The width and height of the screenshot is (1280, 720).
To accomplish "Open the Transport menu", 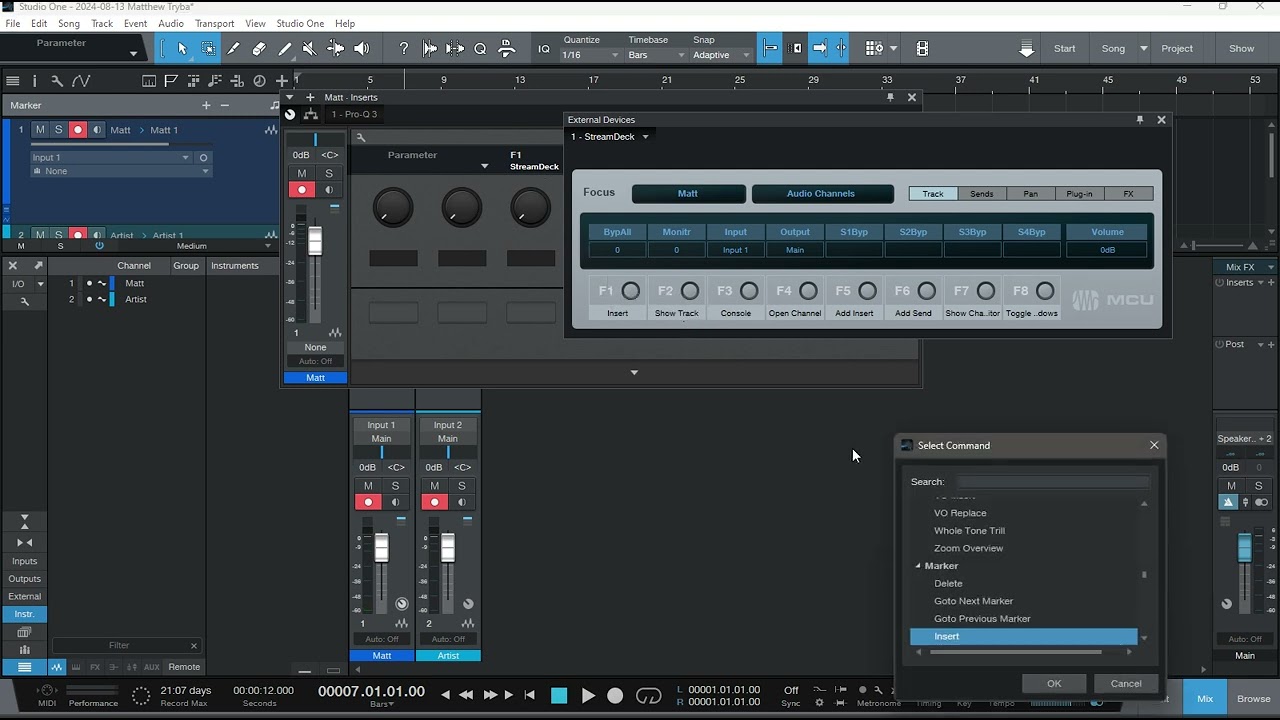I will (x=214, y=23).
